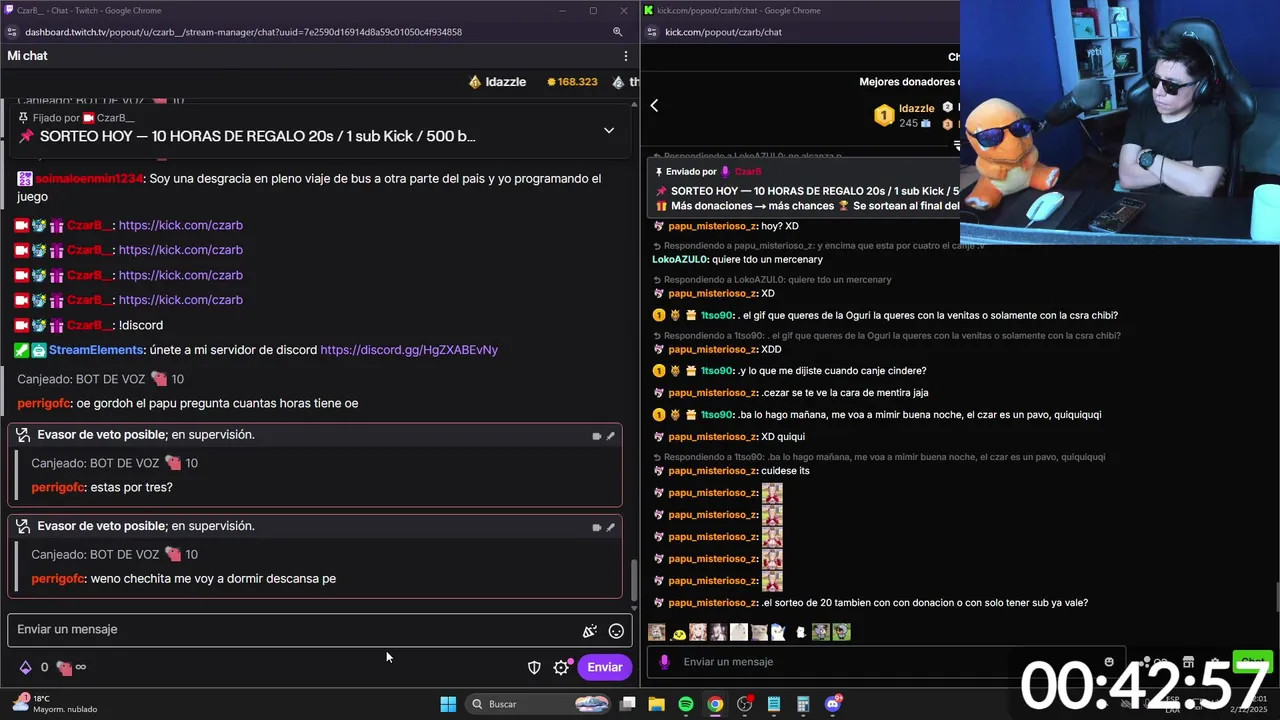Open the first https://kick.com/czarb link in Twitch chat

click(x=181, y=225)
